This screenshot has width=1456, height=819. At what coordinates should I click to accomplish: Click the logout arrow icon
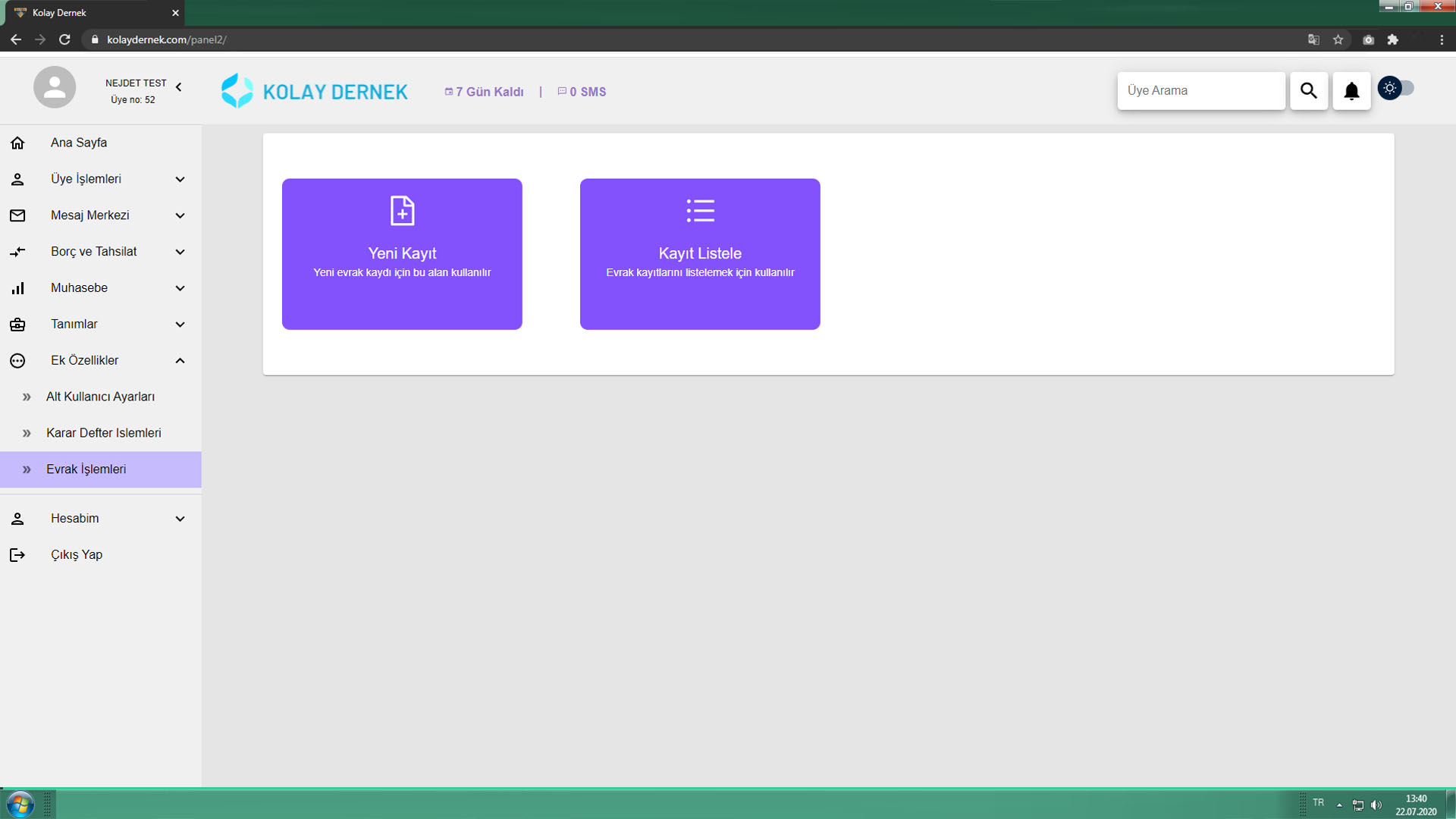pos(17,555)
